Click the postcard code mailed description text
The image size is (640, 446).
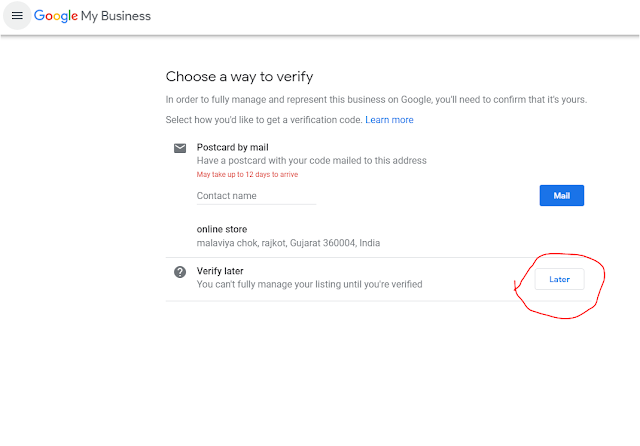[311, 161]
